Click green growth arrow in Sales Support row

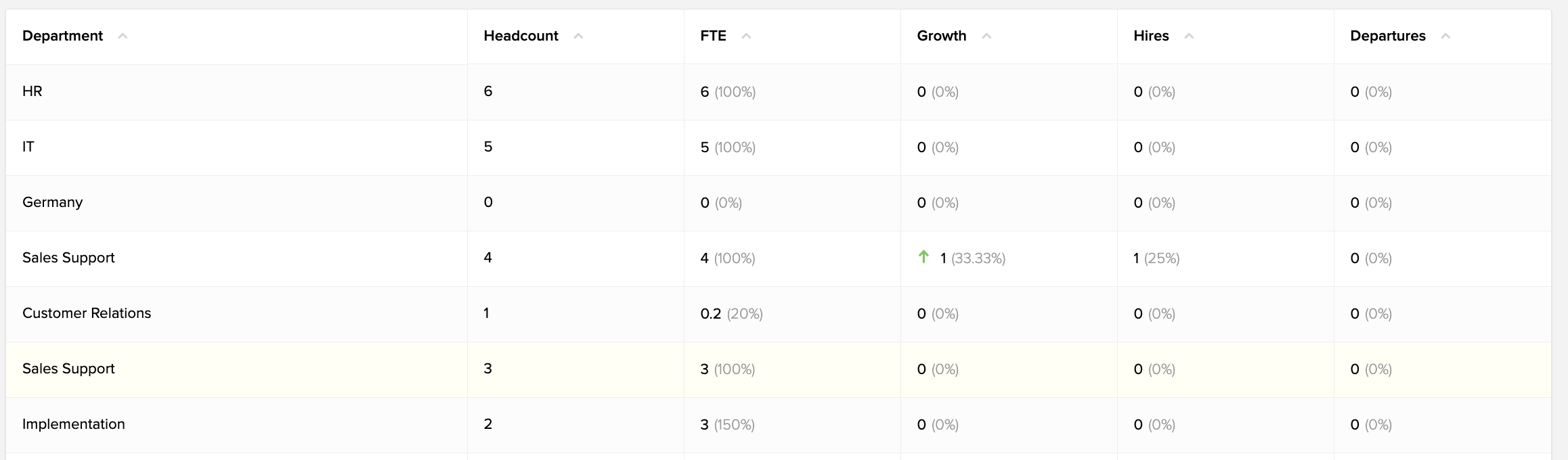(923, 256)
